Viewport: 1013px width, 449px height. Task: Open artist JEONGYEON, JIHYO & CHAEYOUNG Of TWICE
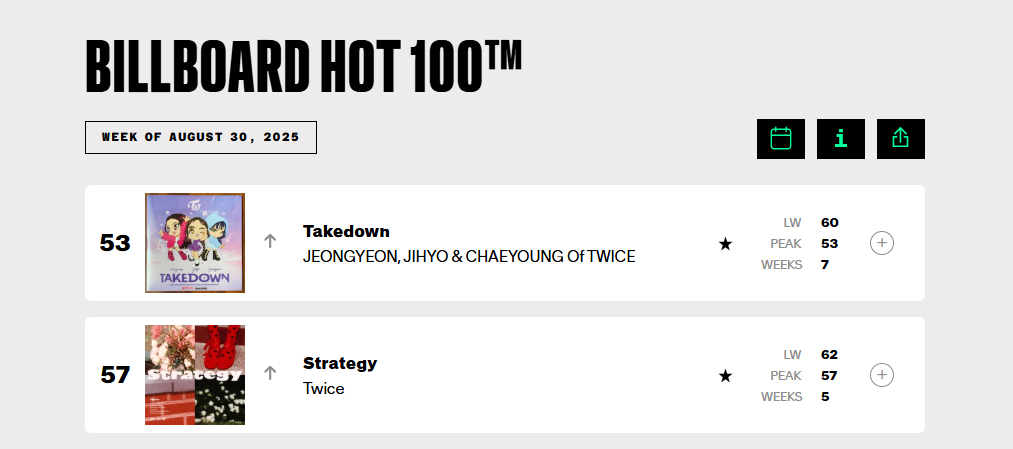469,257
